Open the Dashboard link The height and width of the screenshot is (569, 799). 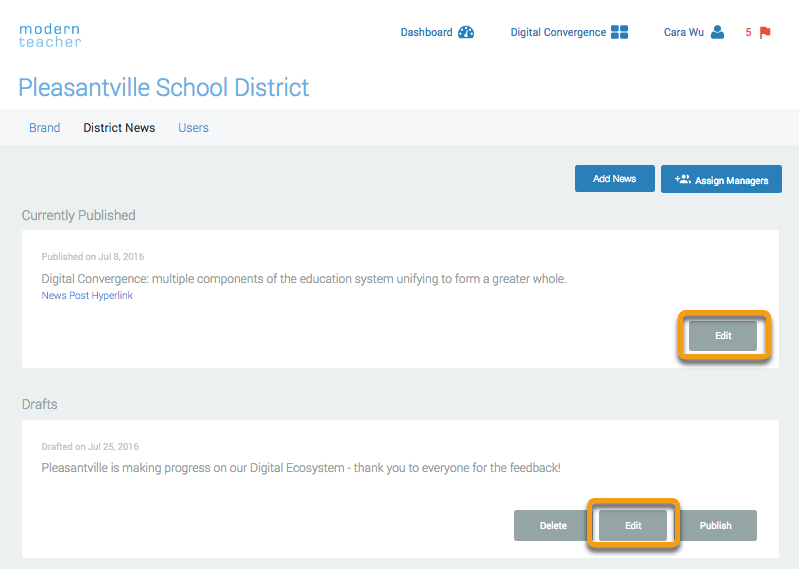[427, 32]
